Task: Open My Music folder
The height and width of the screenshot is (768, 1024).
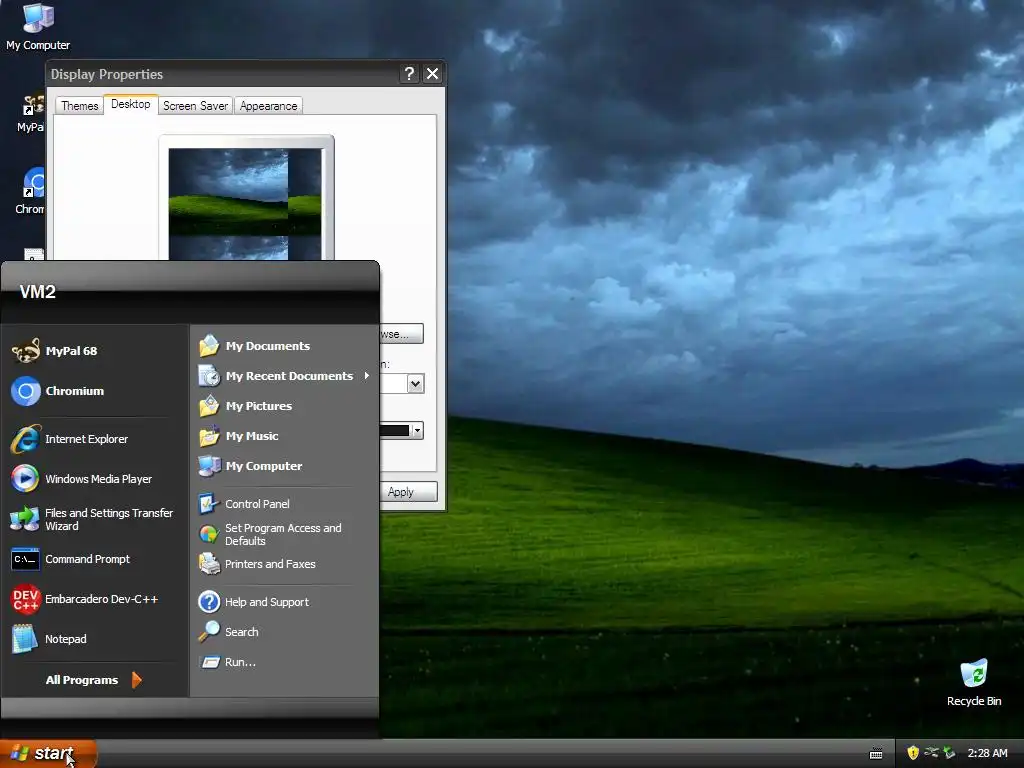Action: 238,436
